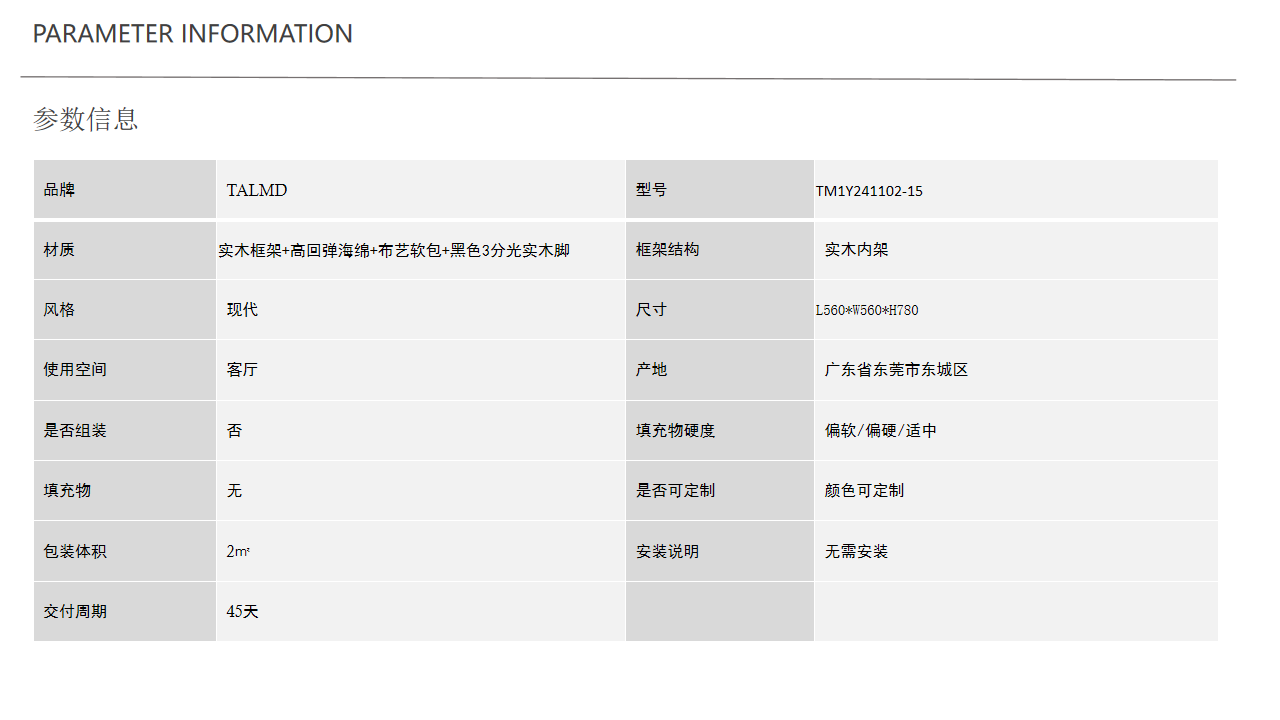Click the 交付周期 label cell
Screen dimensions: 1280x720
point(75,611)
